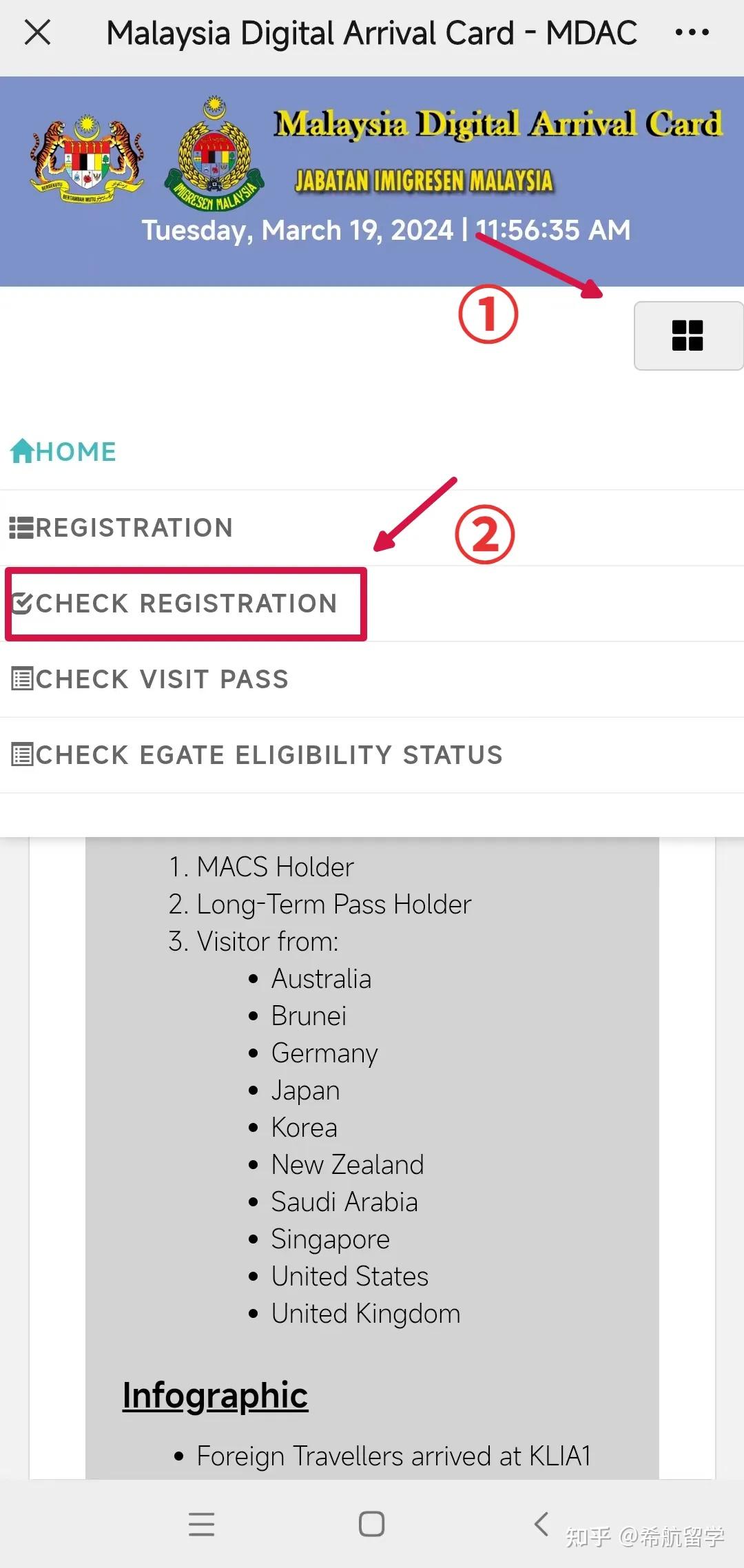The image size is (744, 1568).
Task: Open the HOME menu item
Action: tap(76, 452)
